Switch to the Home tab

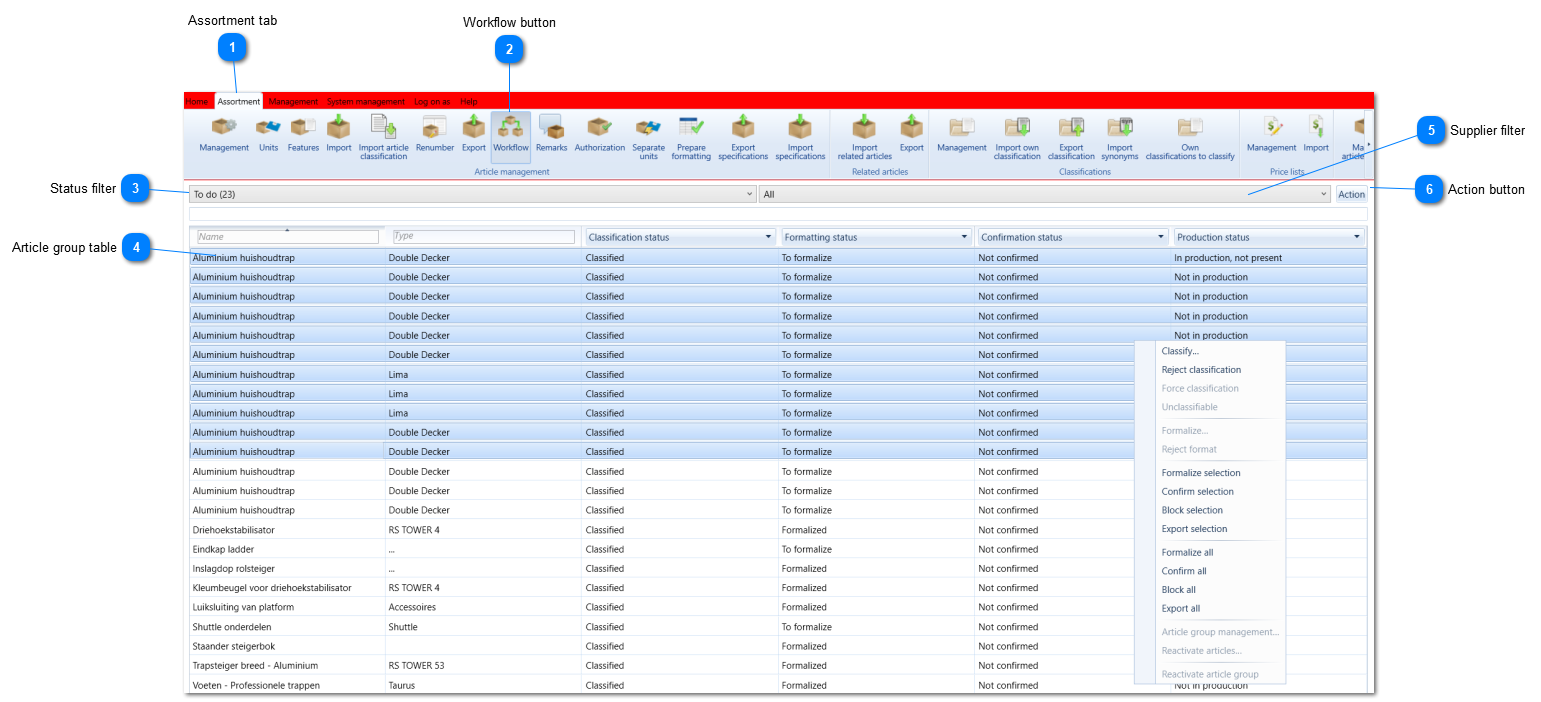(x=197, y=101)
